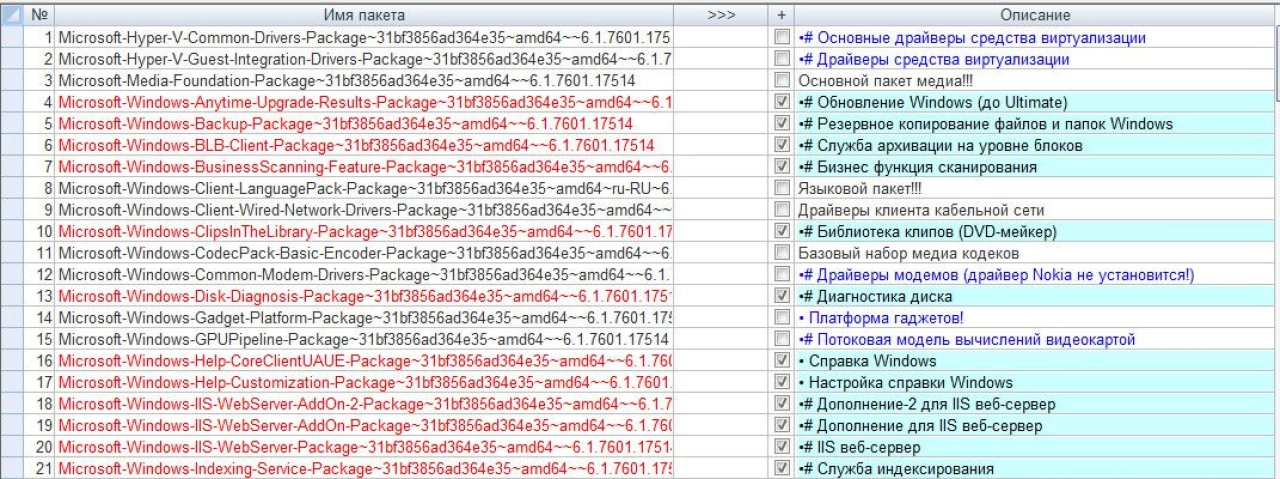Toggle checkbox for Hyper-V Guest Integration Drivers
1280x479 pixels.
click(x=782, y=59)
